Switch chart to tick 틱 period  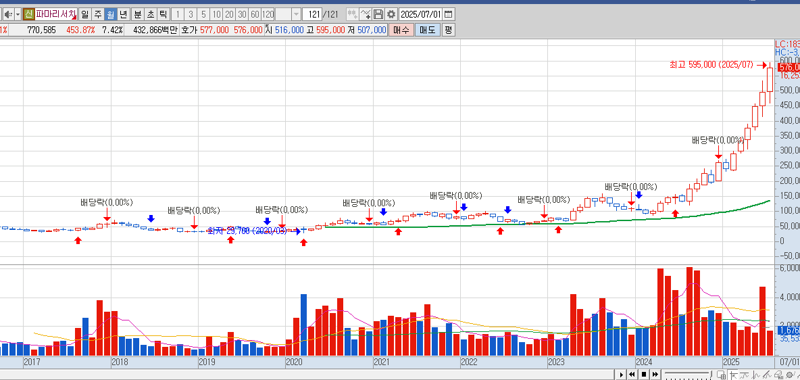163,14
